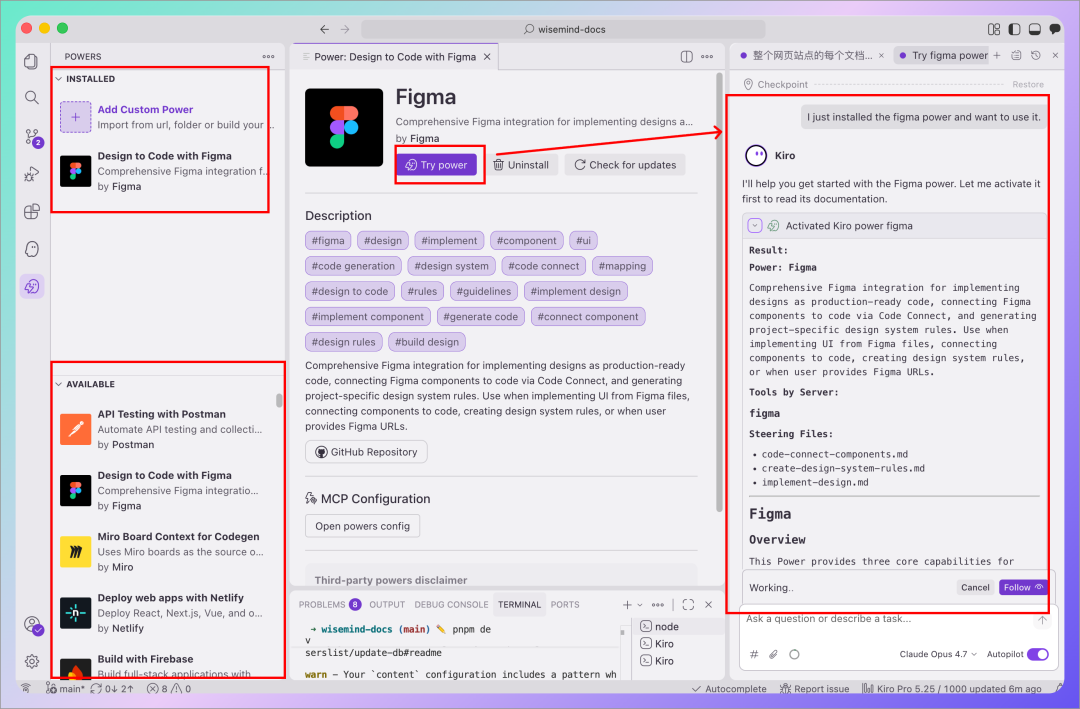Open the Kiro ghost view in activity bar
The height and width of the screenshot is (709, 1080).
click(x=31, y=249)
